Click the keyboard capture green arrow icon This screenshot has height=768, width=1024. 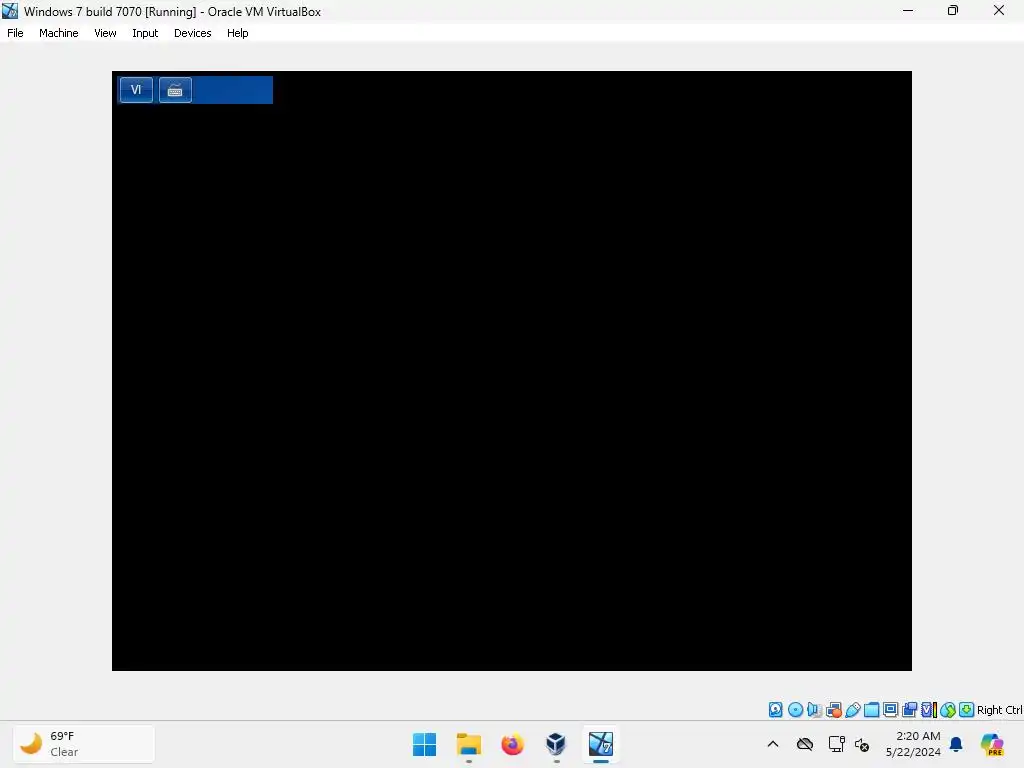pos(967,710)
